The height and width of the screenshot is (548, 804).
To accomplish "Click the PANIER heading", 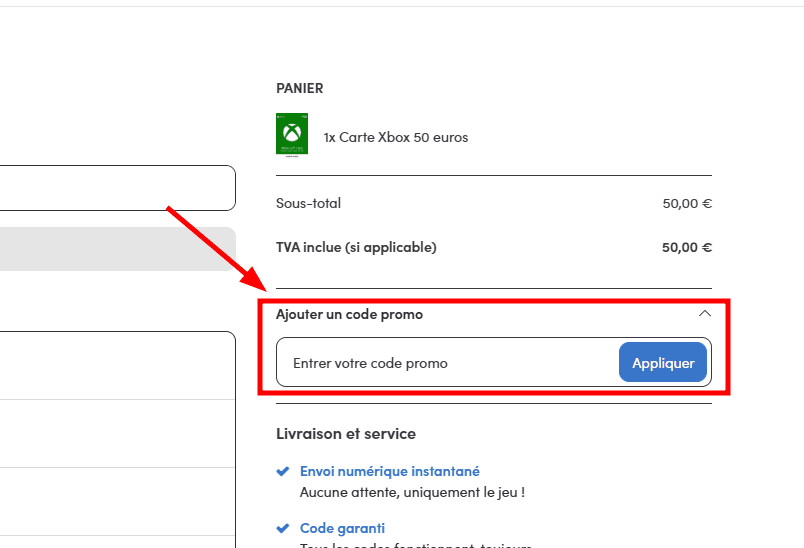I will [x=299, y=88].
